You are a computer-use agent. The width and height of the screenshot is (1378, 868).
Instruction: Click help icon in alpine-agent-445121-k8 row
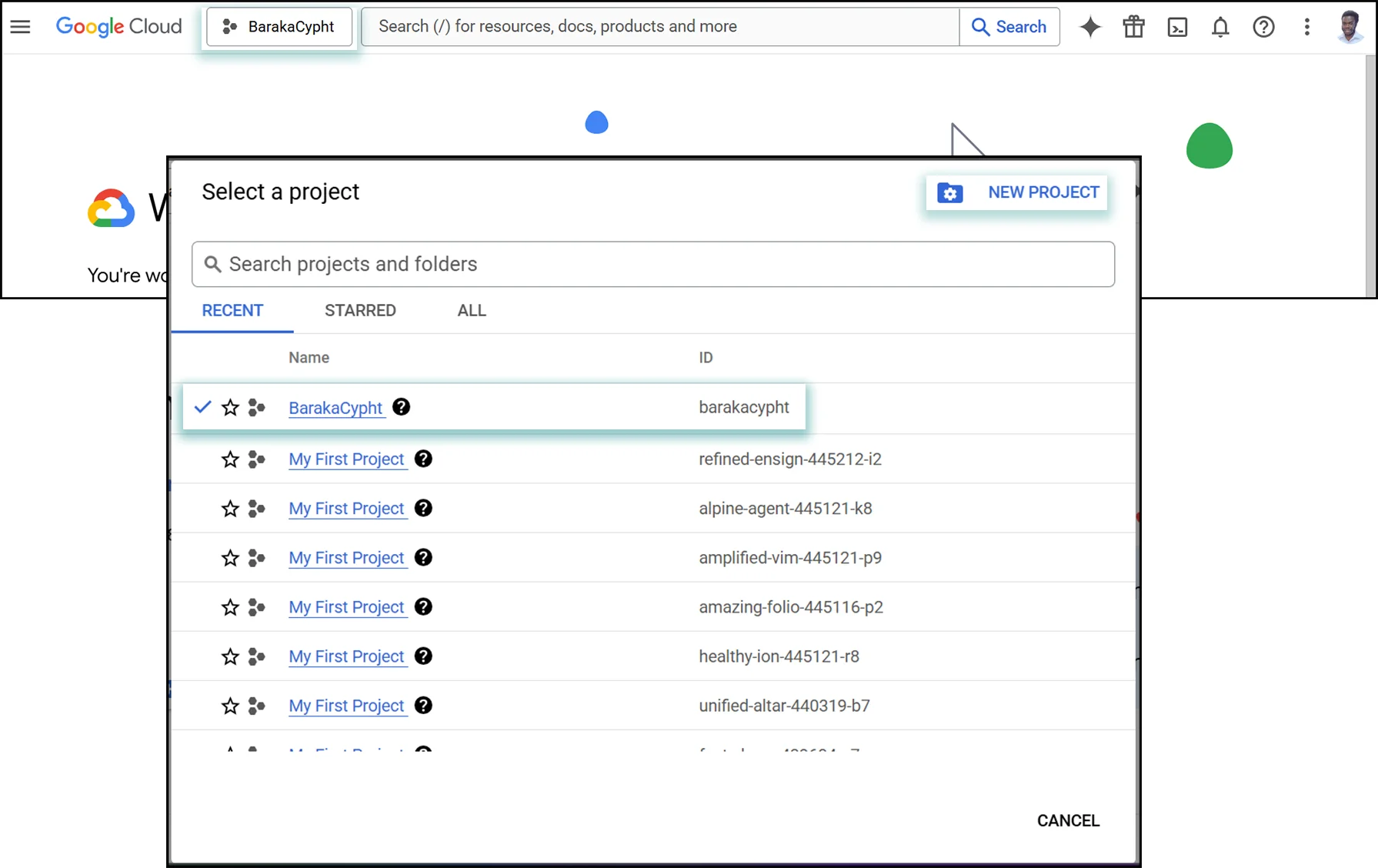[423, 508]
